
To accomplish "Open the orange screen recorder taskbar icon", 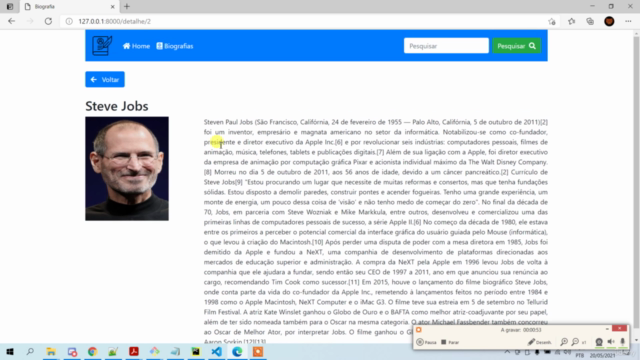I will click(x=258, y=351).
